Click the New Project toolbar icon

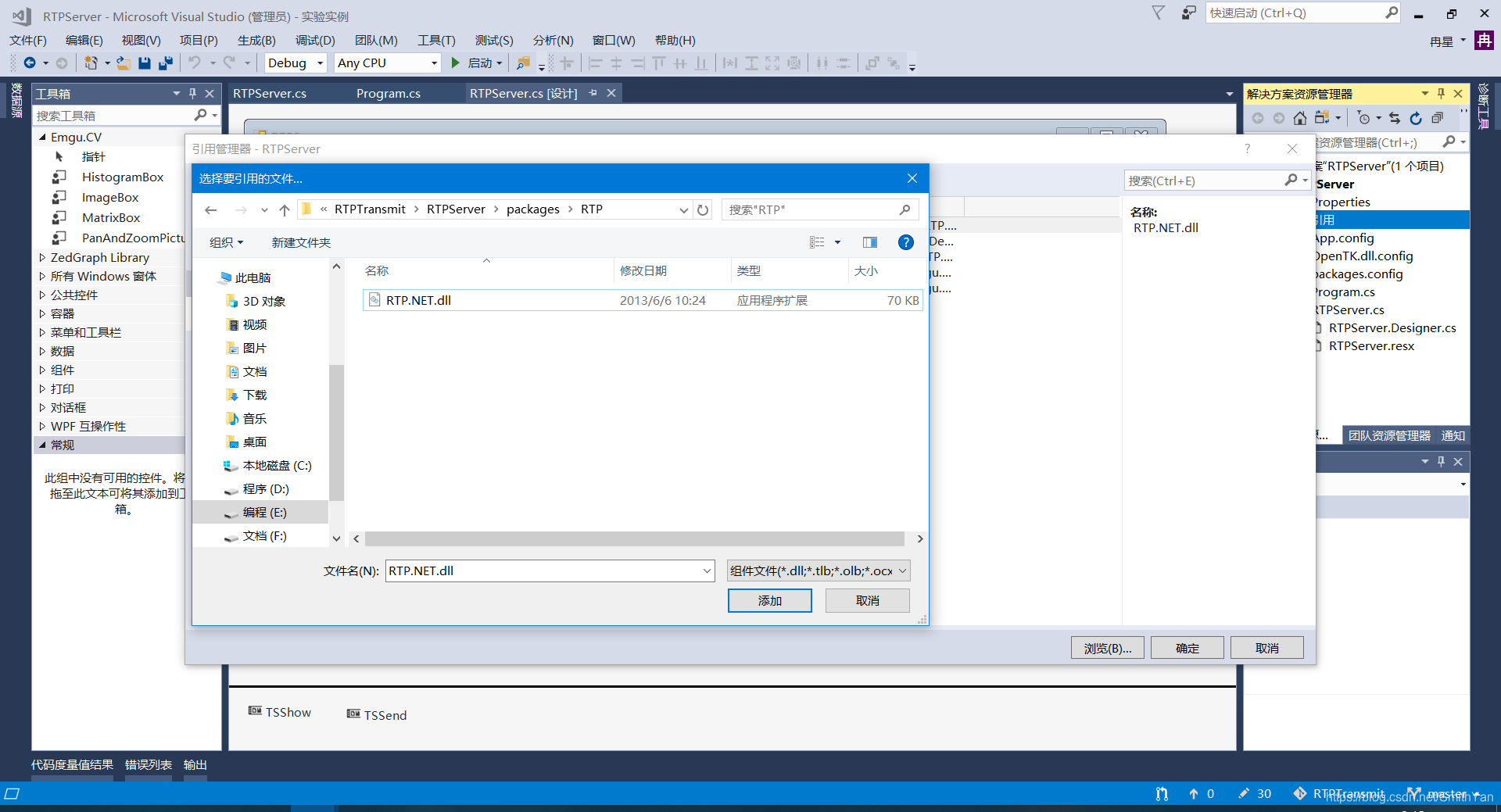(x=91, y=63)
